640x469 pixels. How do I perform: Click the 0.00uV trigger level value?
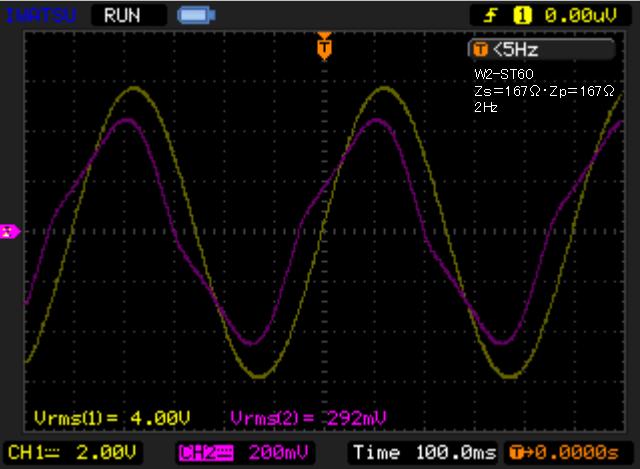click(x=580, y=16)
